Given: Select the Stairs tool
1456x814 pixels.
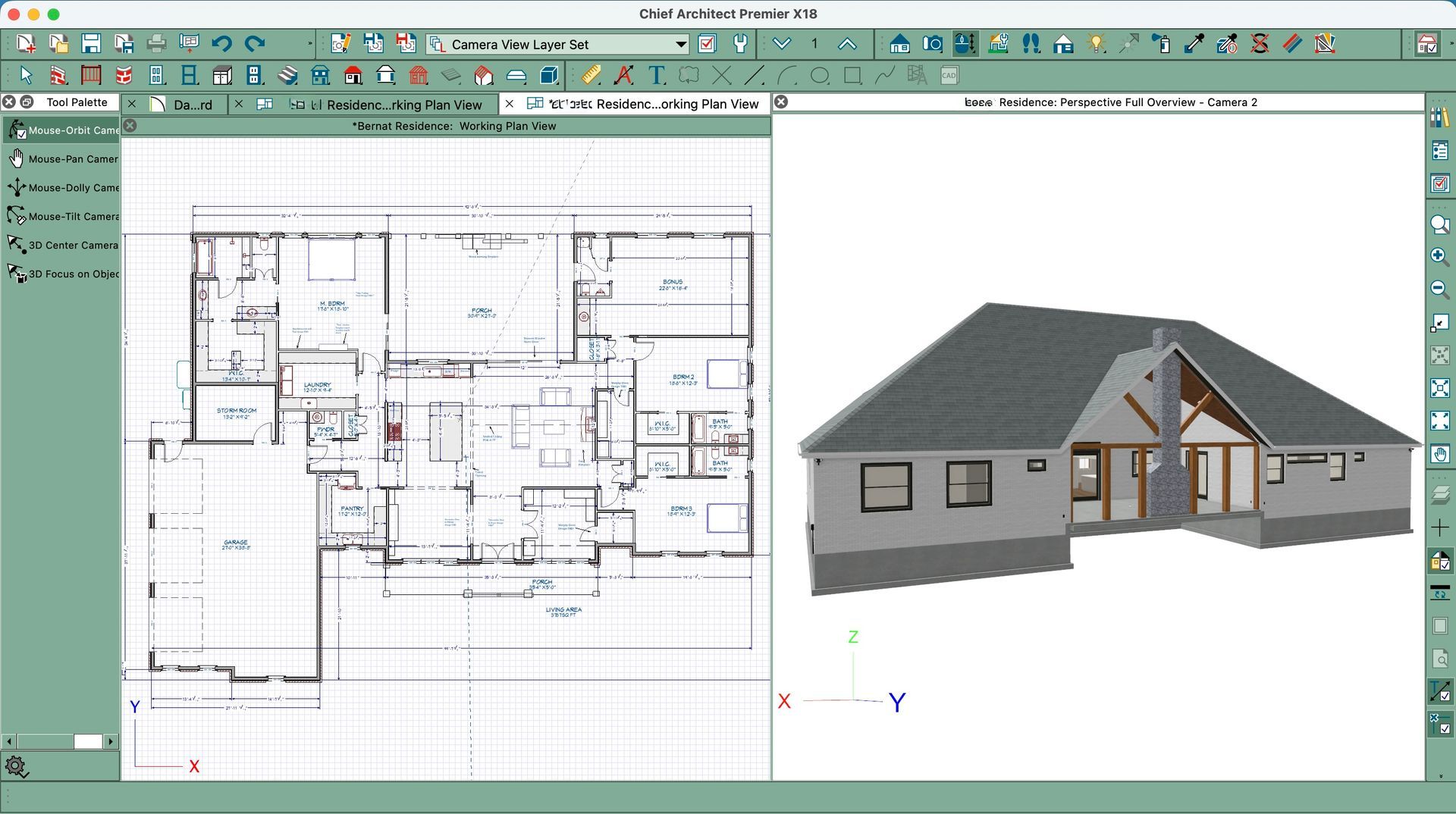Looking at the screenshot, I should point(287,76).
